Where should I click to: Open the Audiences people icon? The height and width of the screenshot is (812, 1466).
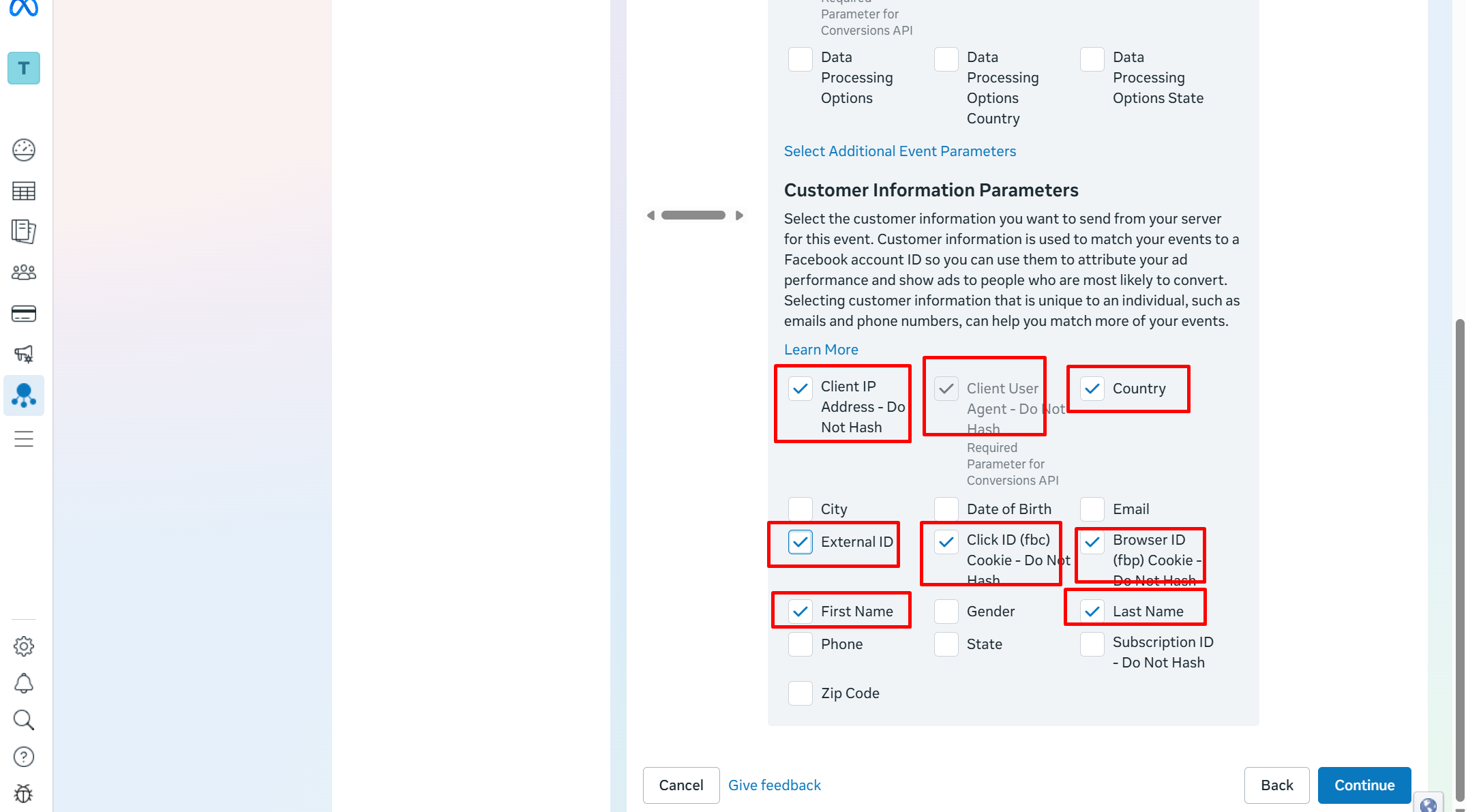[x=24, y=273]
